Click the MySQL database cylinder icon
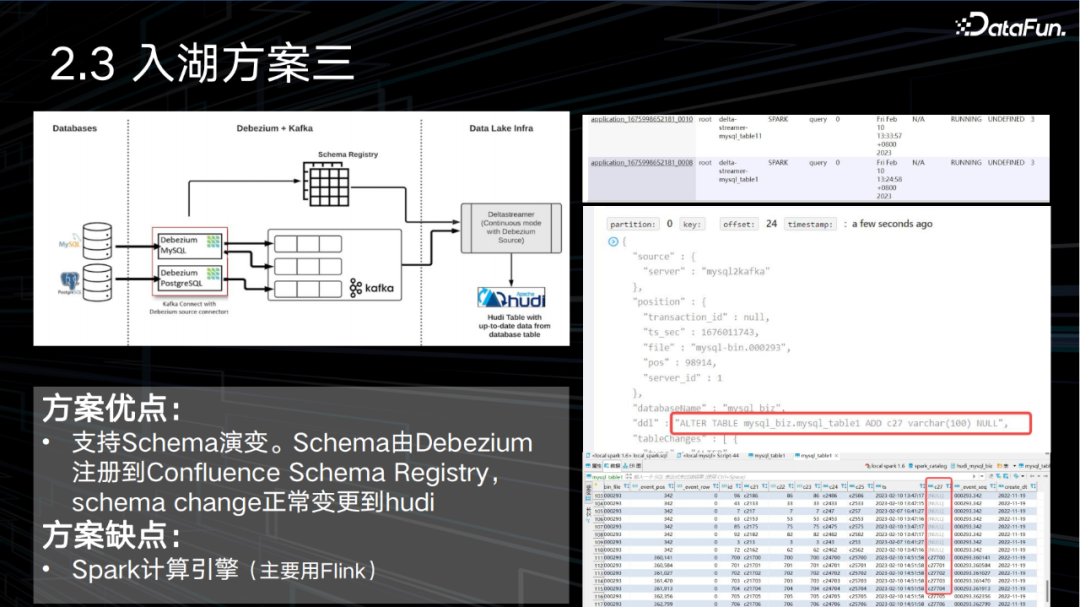 click(x=96, y=239)
